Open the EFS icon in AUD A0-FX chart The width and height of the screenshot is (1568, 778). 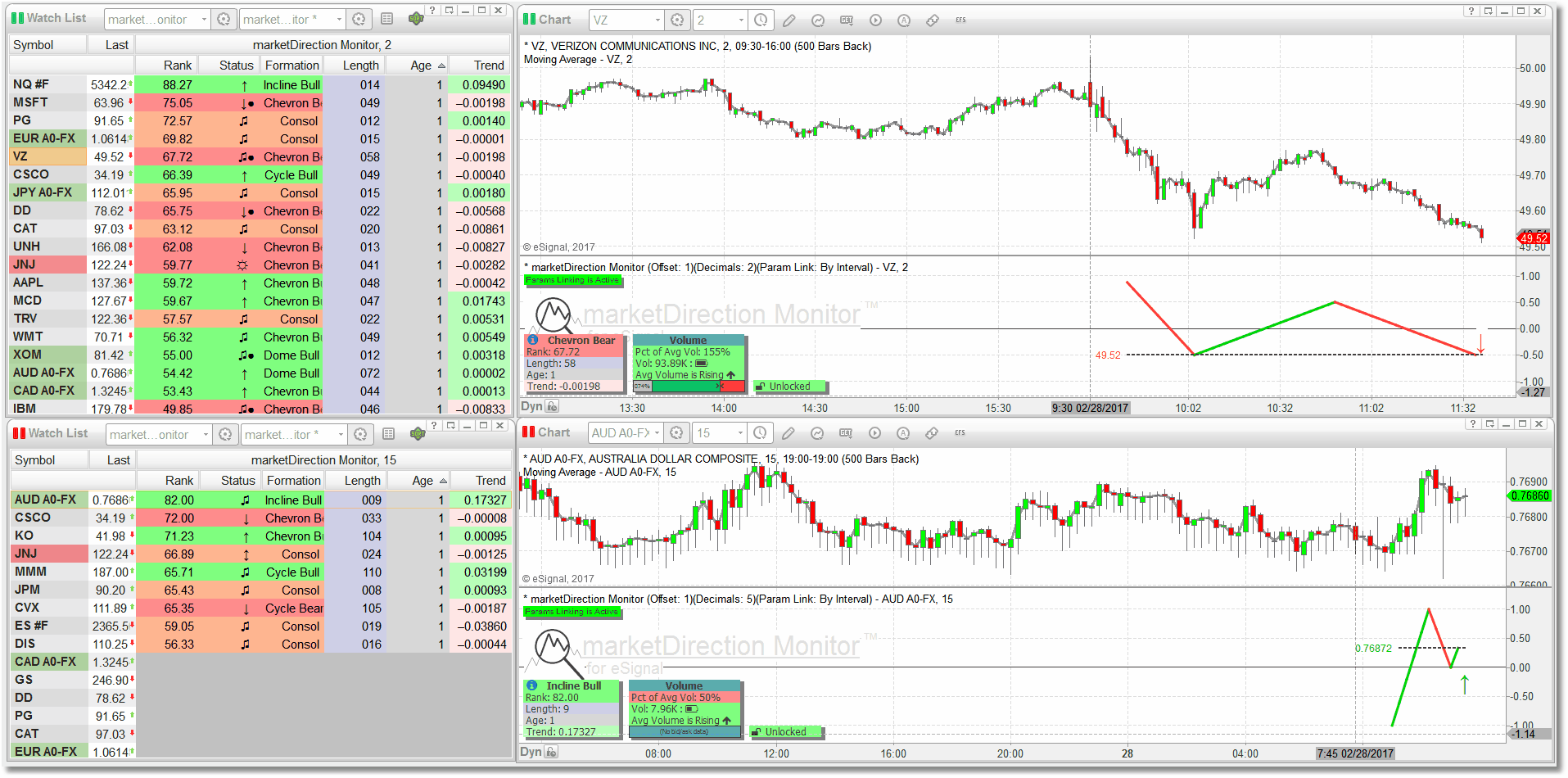pos(960,433)
